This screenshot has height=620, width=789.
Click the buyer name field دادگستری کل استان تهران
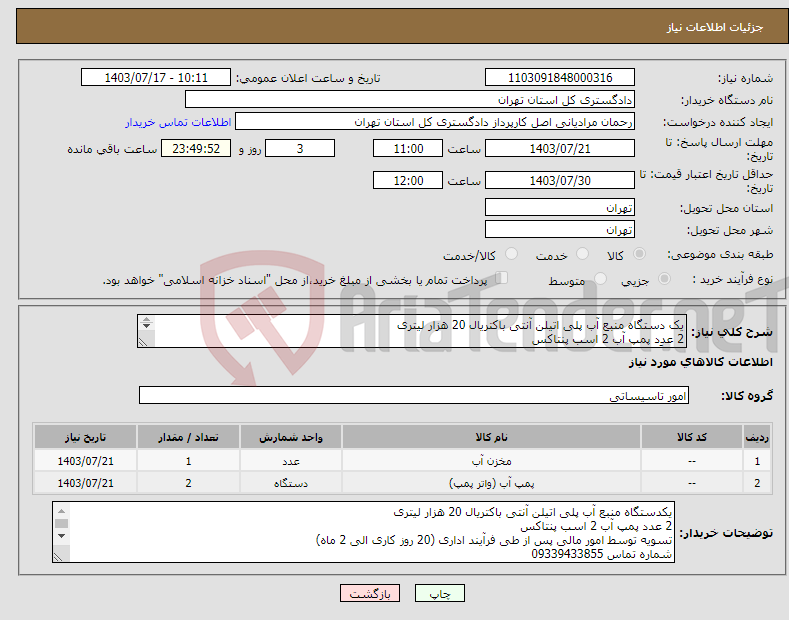click(410, 100)
